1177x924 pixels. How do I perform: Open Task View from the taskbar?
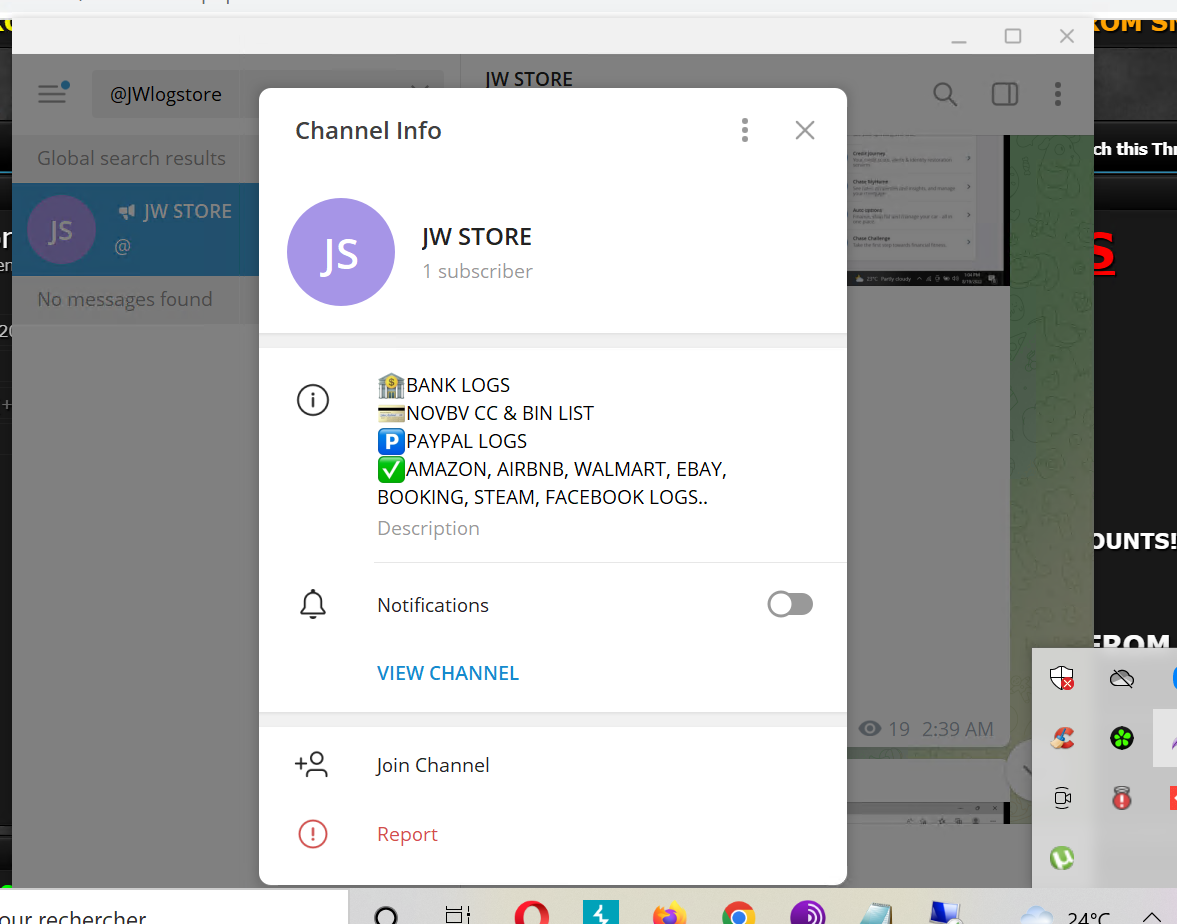(x=457, y=914)
